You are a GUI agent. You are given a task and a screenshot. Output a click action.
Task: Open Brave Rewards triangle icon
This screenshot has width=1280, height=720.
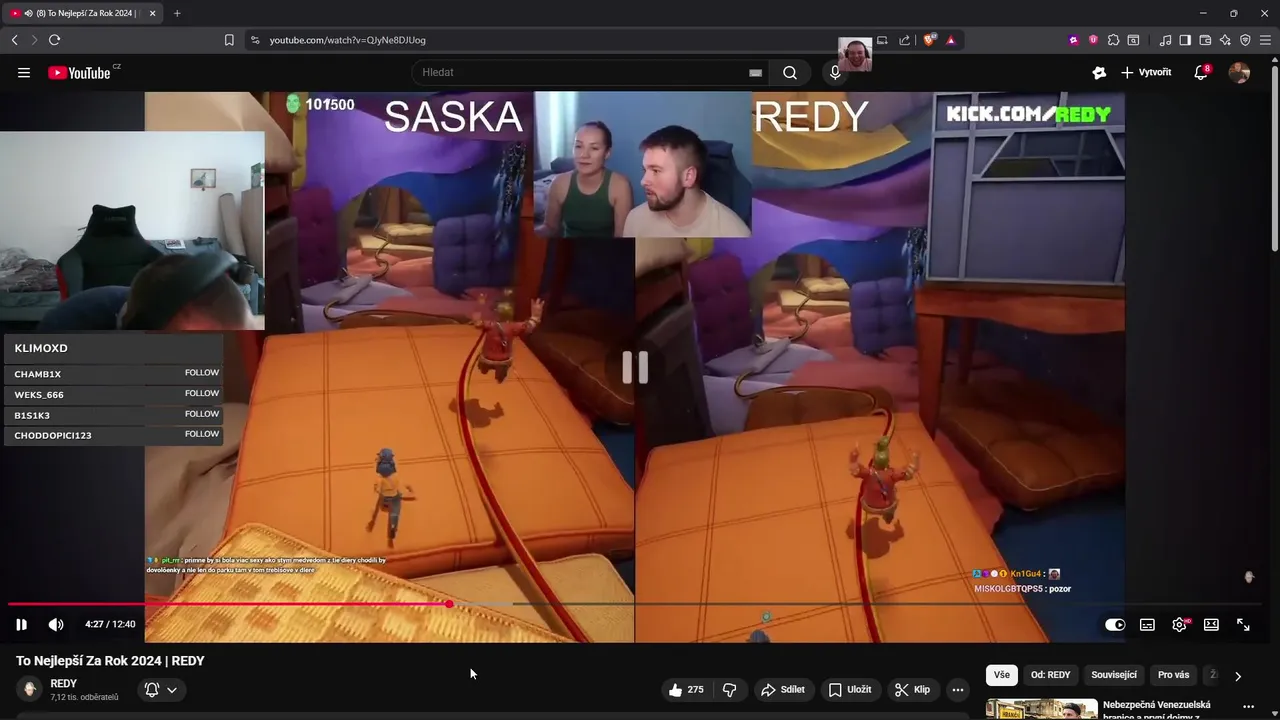[x=950, y=40]
